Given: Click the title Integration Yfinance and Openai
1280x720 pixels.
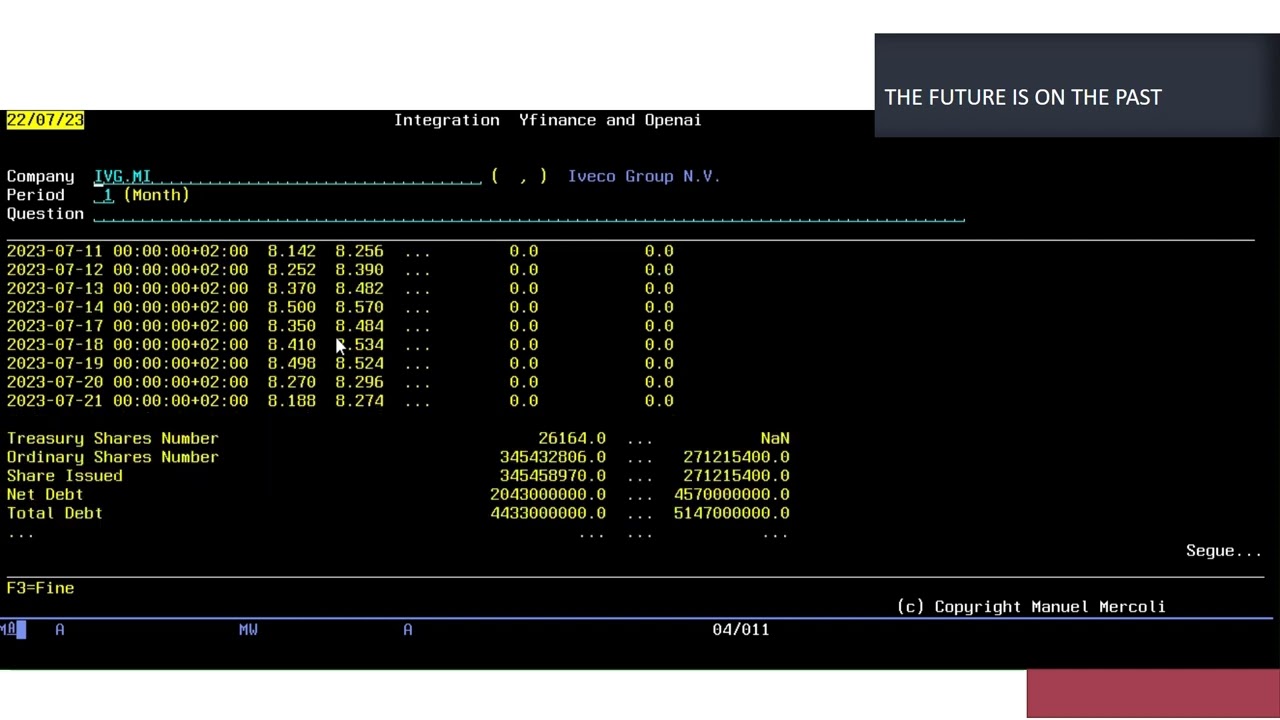Looking at the screenshot, I should point(547,120).
